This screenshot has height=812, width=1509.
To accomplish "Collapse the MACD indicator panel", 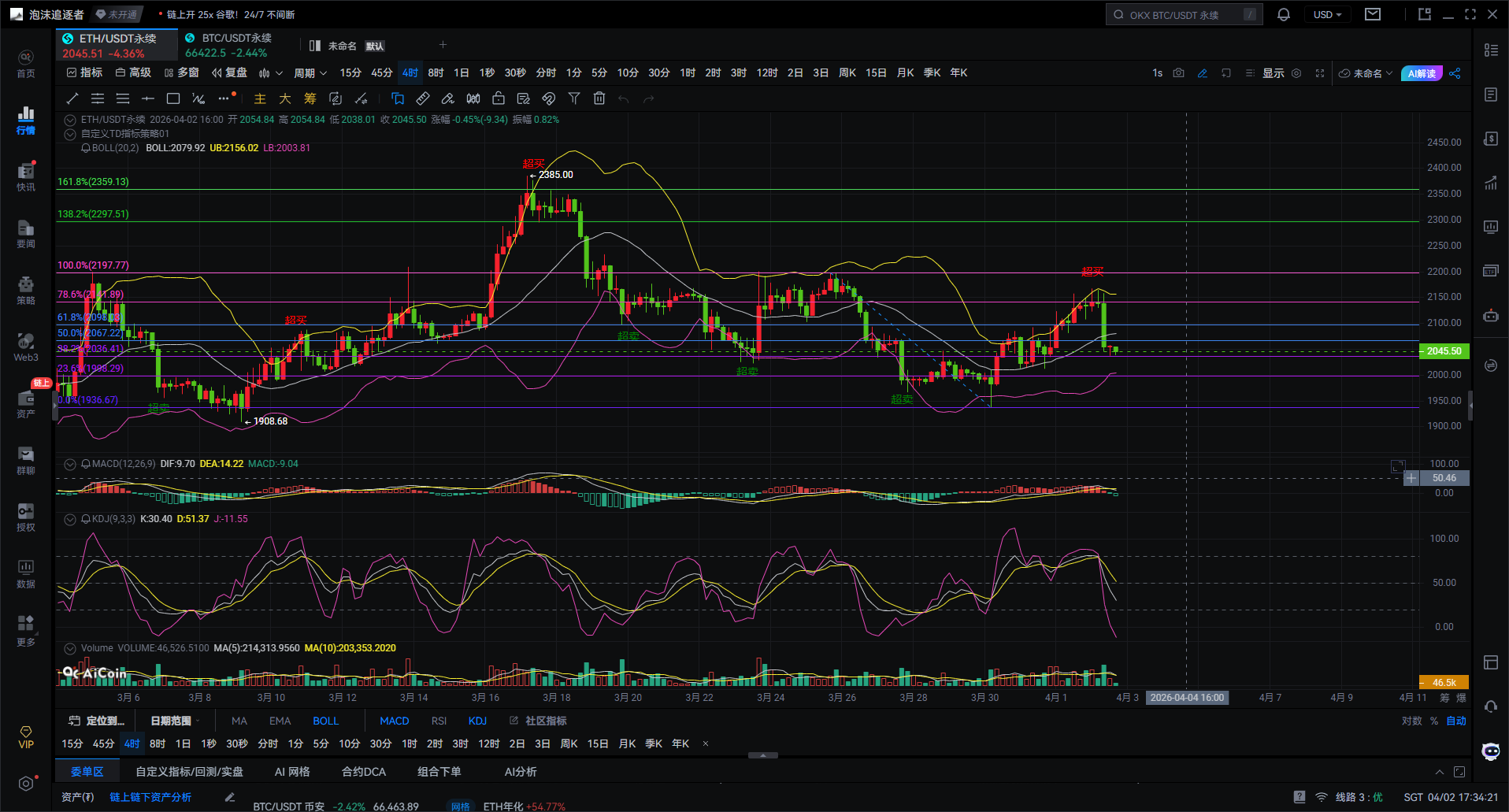I will 70,464.
